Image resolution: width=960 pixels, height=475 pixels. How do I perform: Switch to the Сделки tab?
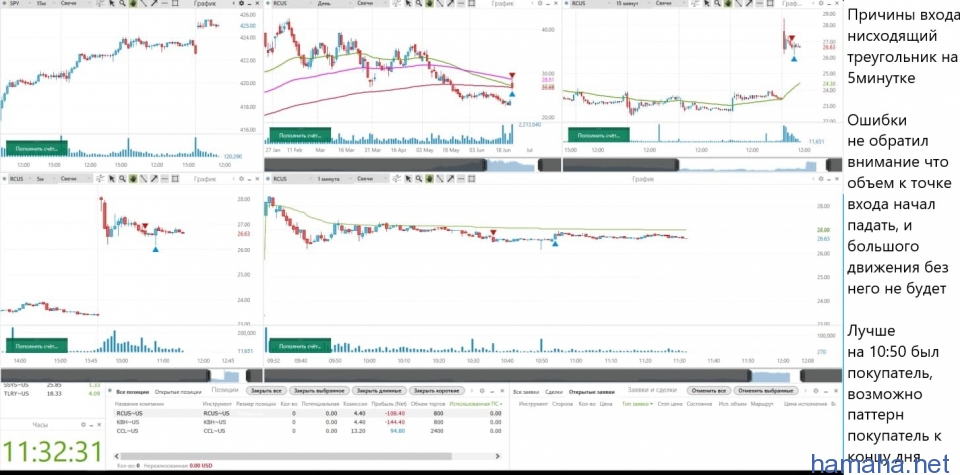coord(554,391)
